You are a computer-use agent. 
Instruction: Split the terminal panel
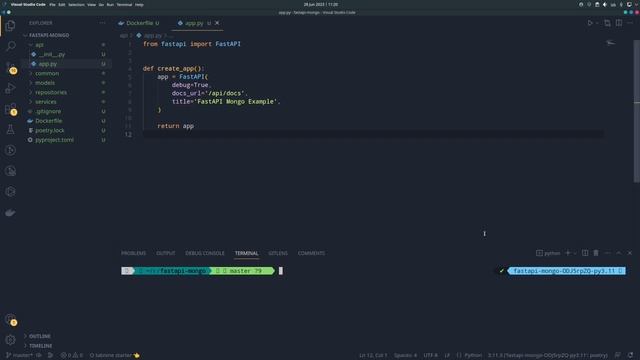585,253
